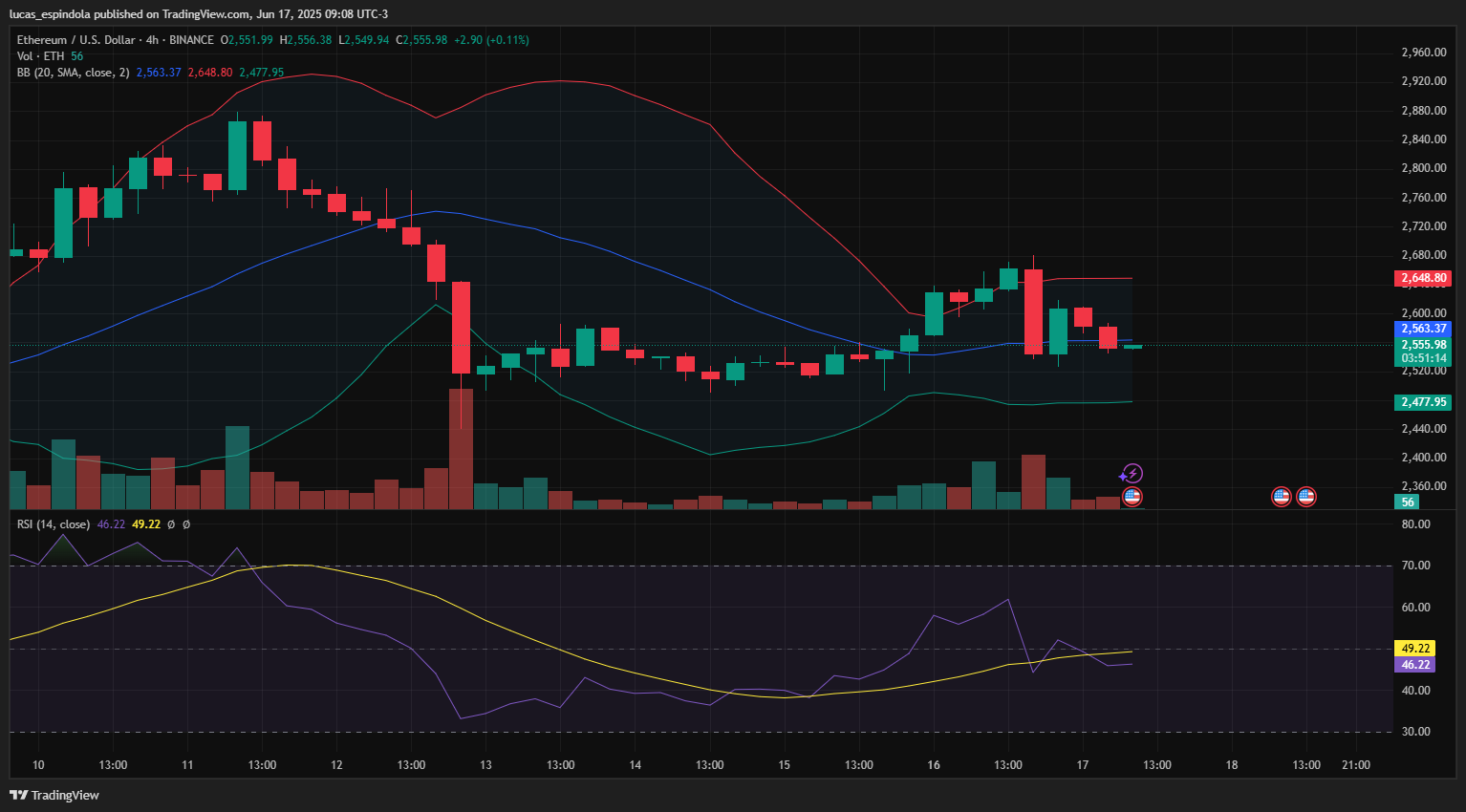
Task: Click the purple 46.22 RSI value label
Action: point(1414,665)
